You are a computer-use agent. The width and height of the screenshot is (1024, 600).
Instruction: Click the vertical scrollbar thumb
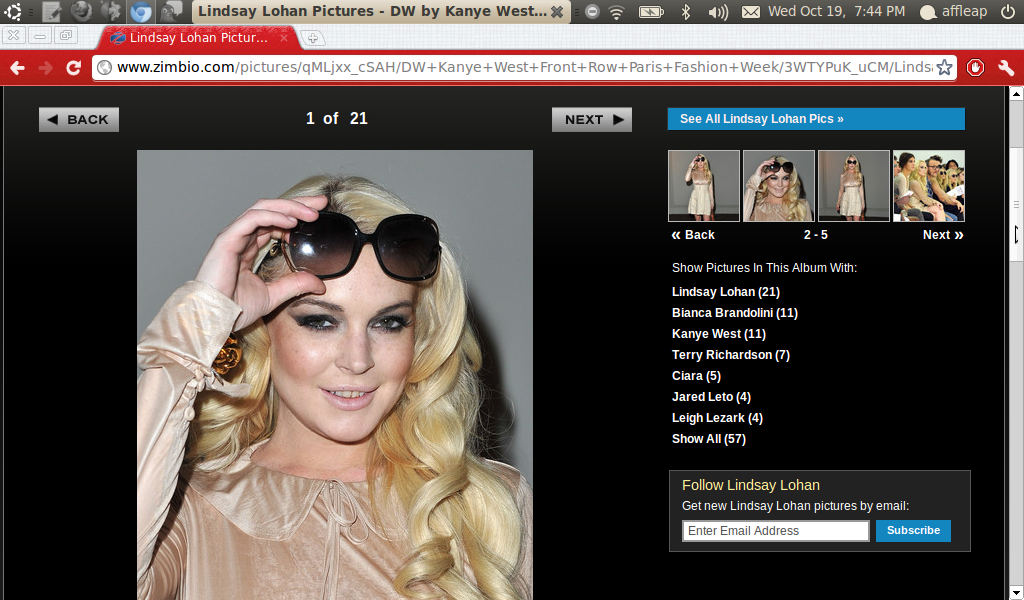(1016, 205)
